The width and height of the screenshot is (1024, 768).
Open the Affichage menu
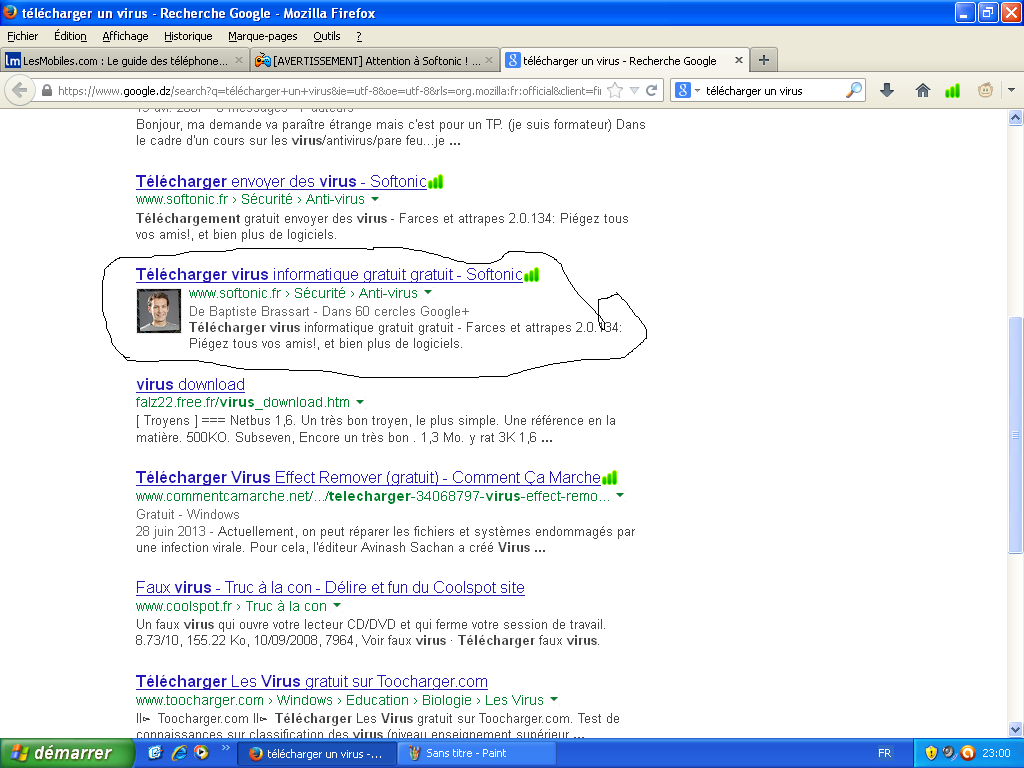[125, 36]
